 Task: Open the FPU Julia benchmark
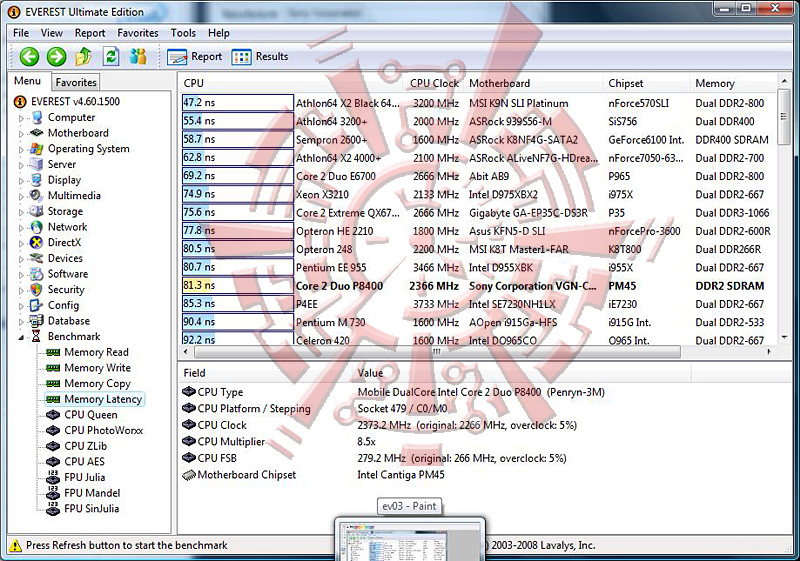coord(84,477)
